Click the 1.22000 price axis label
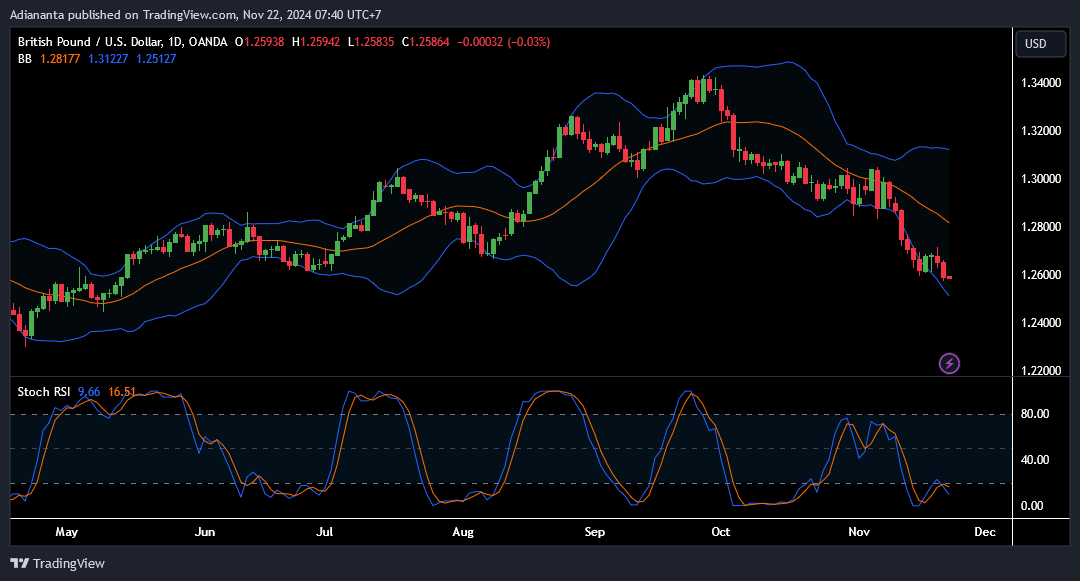 [1041, 371]
